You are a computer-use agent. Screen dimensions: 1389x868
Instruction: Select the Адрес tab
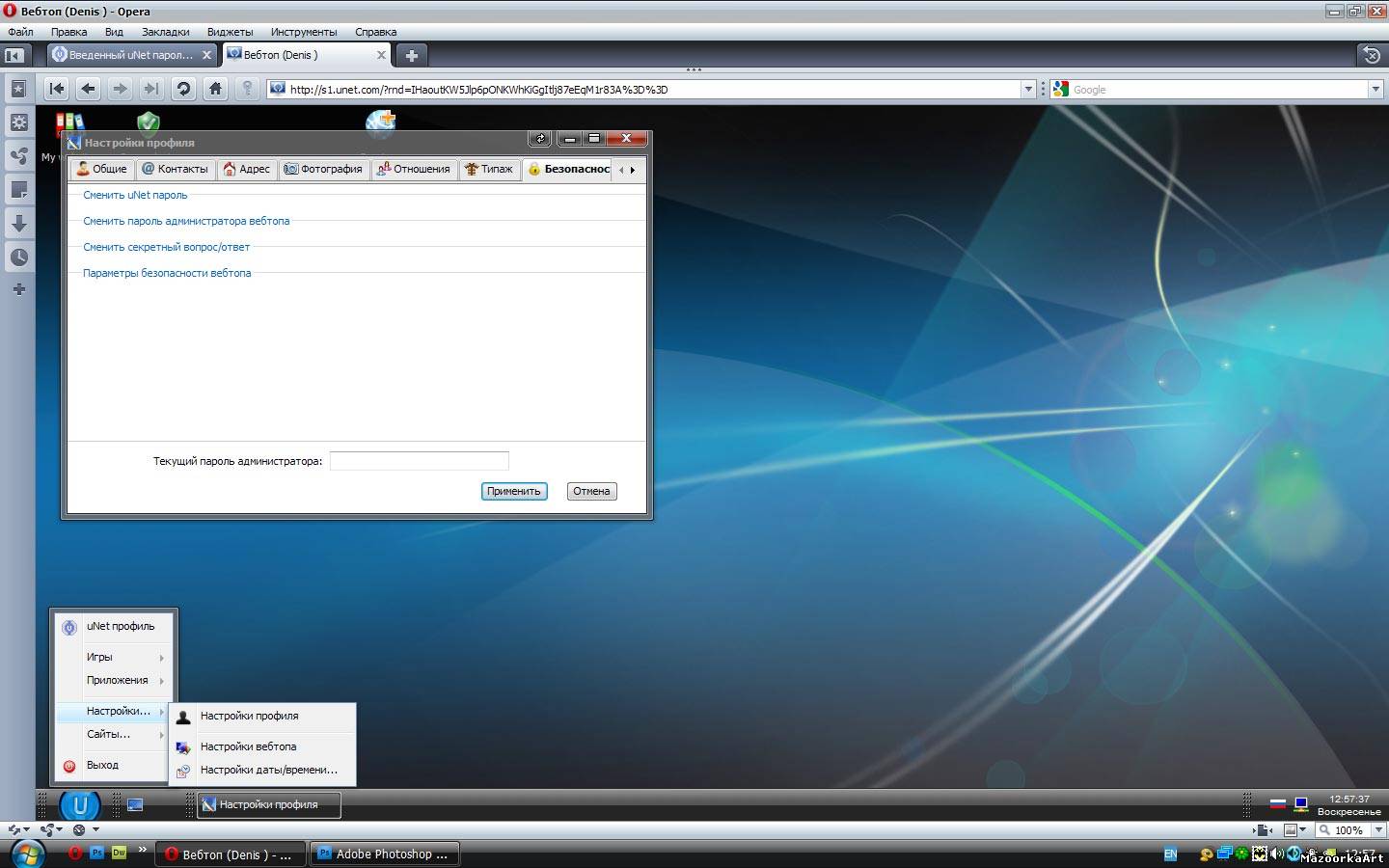pyautogui.click(x=246, y=169)
